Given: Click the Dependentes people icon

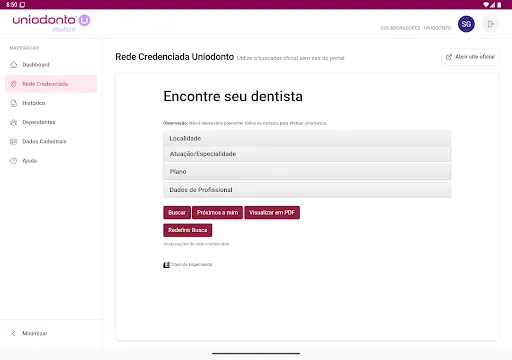Looking at the screenshot, I should point(14,122).
